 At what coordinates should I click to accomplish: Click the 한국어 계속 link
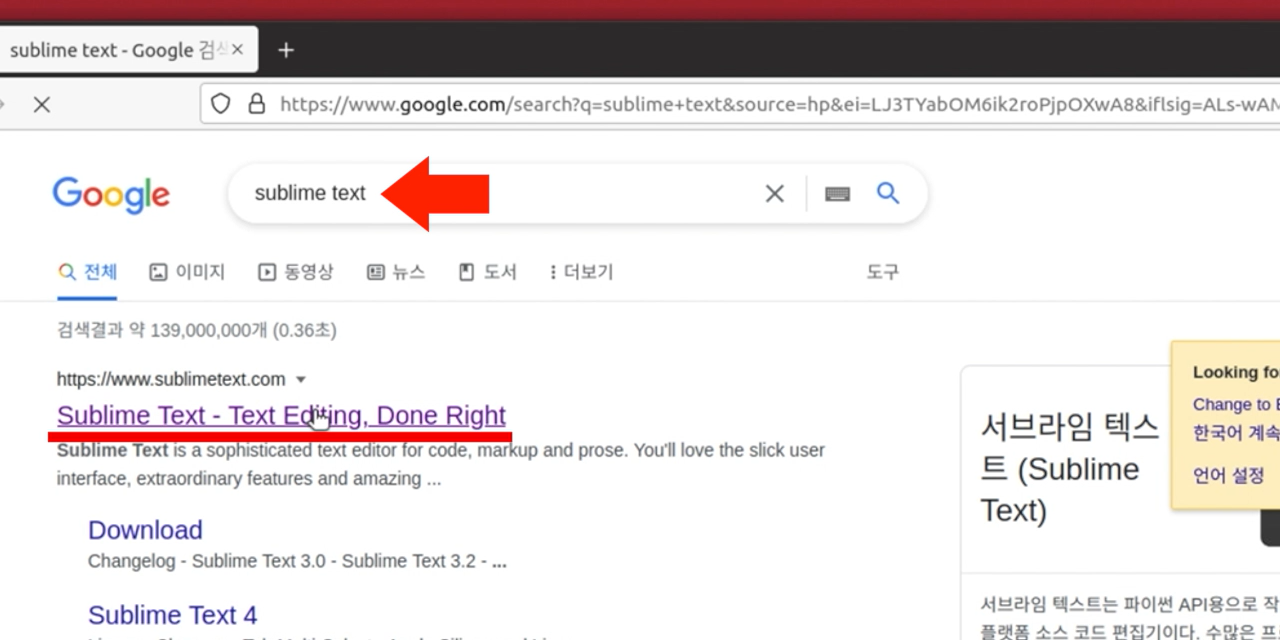1236,434
